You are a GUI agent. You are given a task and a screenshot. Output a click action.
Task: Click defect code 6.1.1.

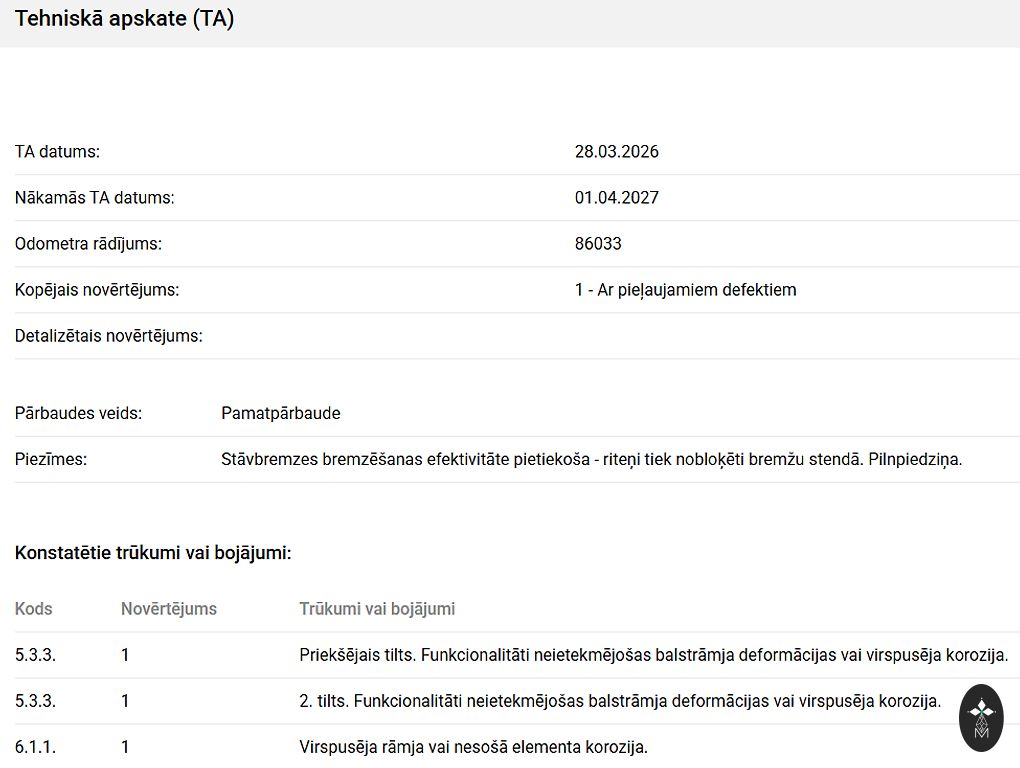[x=35, y=747]
